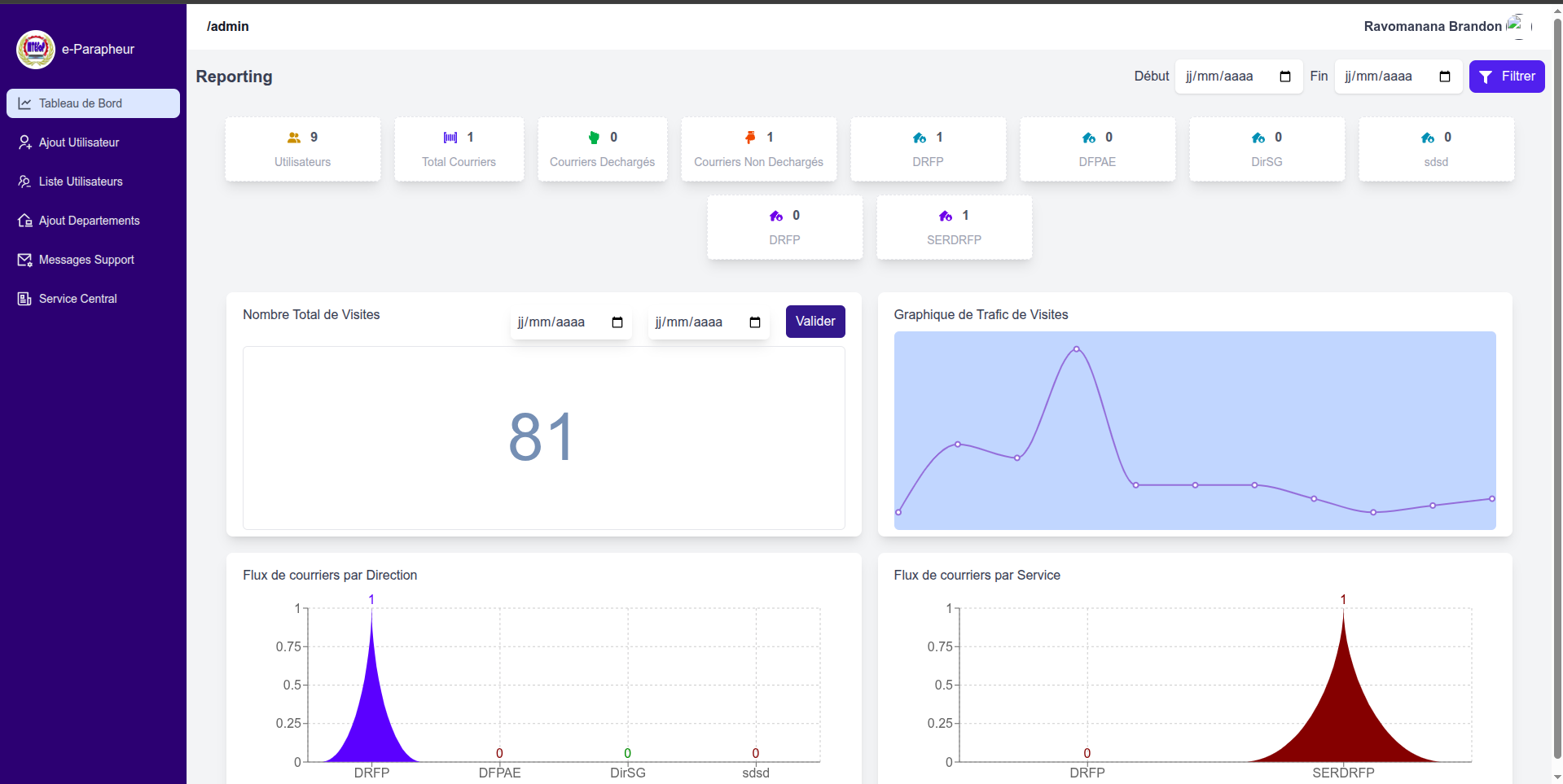Viewport: 1563px width, 784px height.
Task: Click the Utilisateurs people icon card
Action: (x=294, y=138)
